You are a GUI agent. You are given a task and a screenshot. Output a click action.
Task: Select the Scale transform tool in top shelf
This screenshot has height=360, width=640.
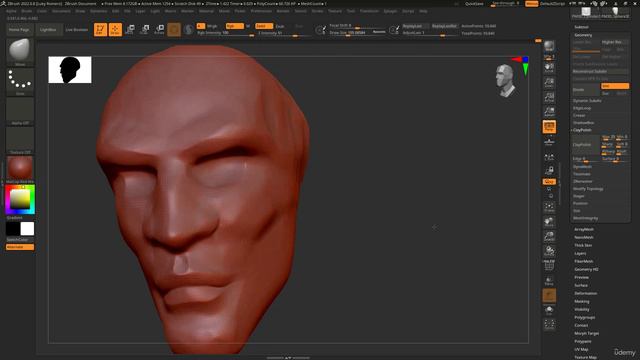coord(144,29)
